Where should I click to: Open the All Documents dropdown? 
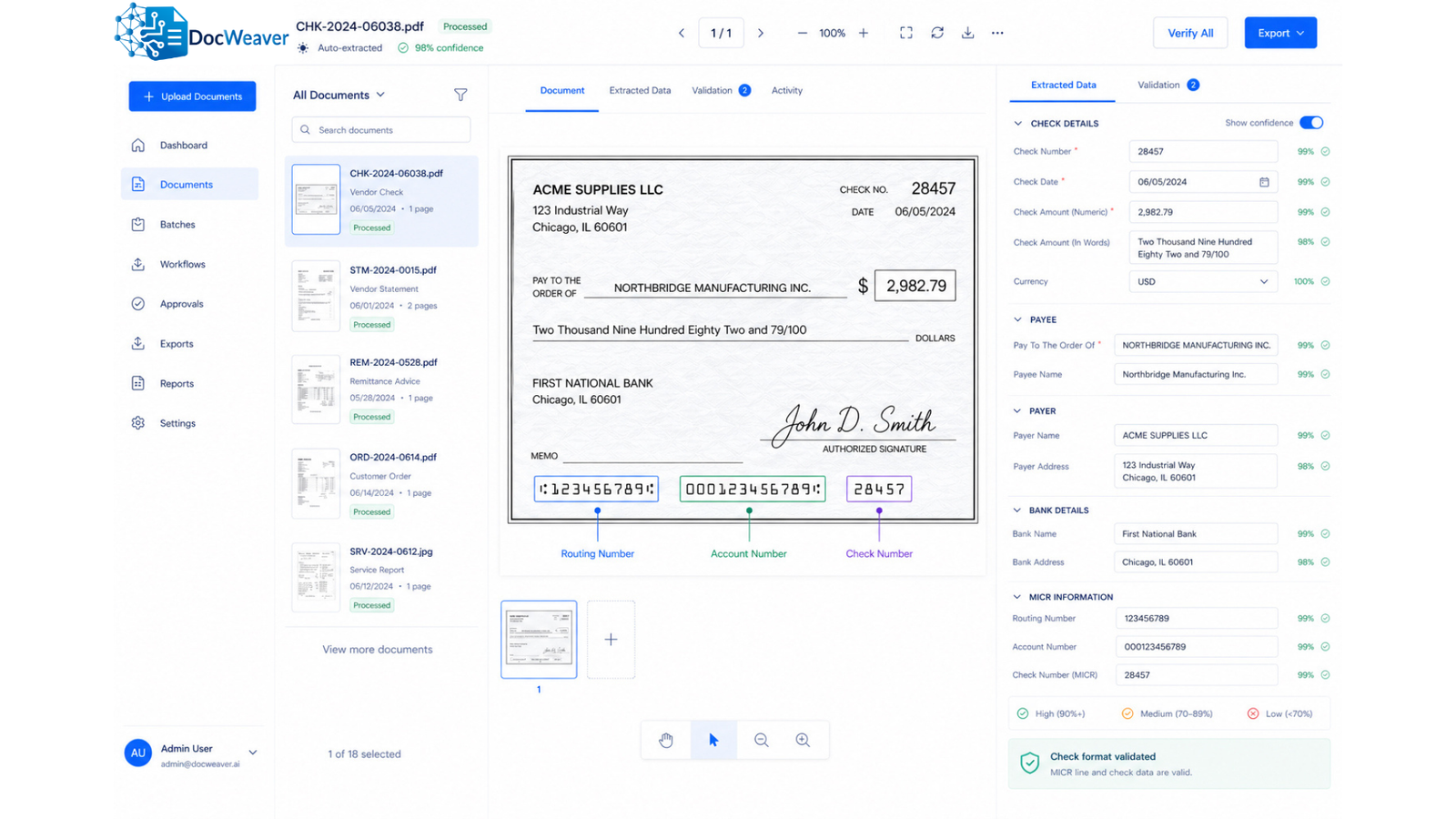[x=339, y=95]
